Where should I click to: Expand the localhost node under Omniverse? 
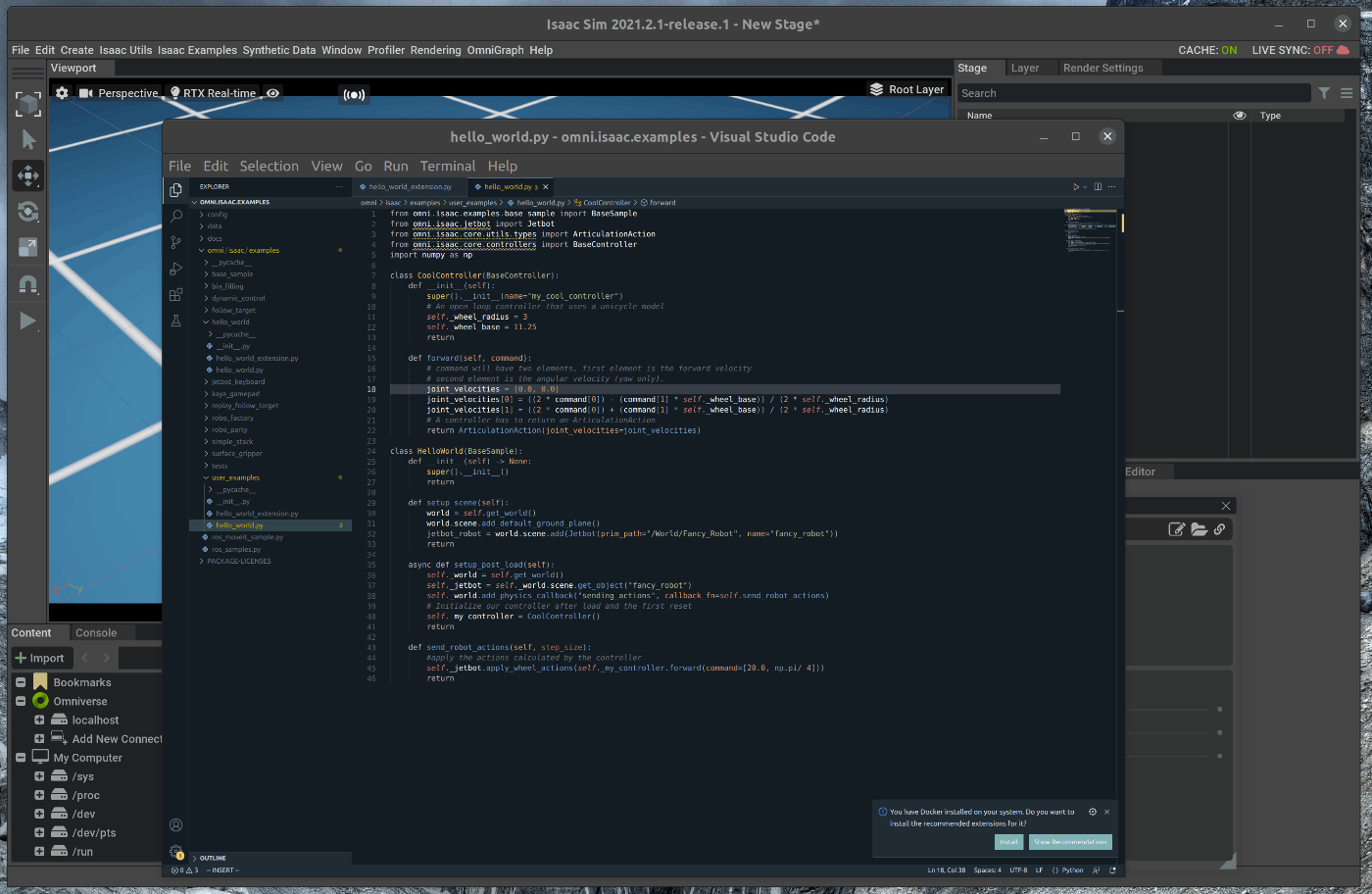pos(39,720)
